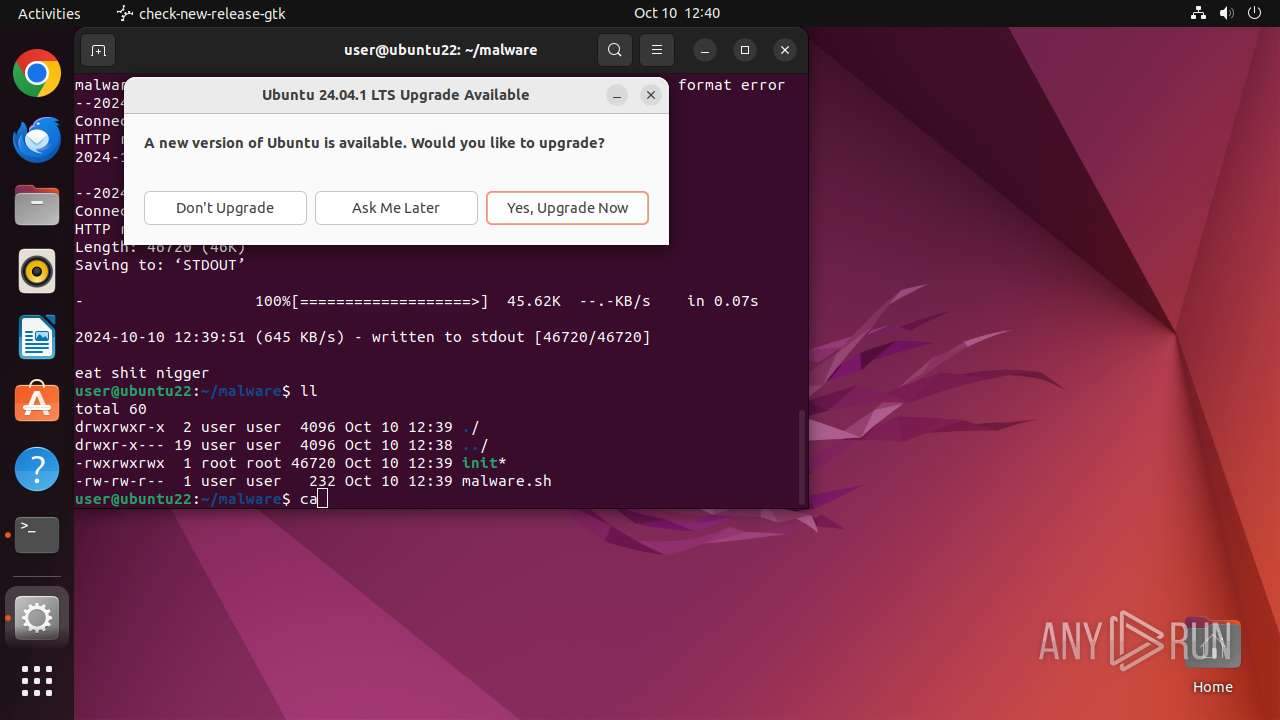Open a new terminal tab button
The width and height of the screenshot is (1280, 720).
(x=98, y=50)
